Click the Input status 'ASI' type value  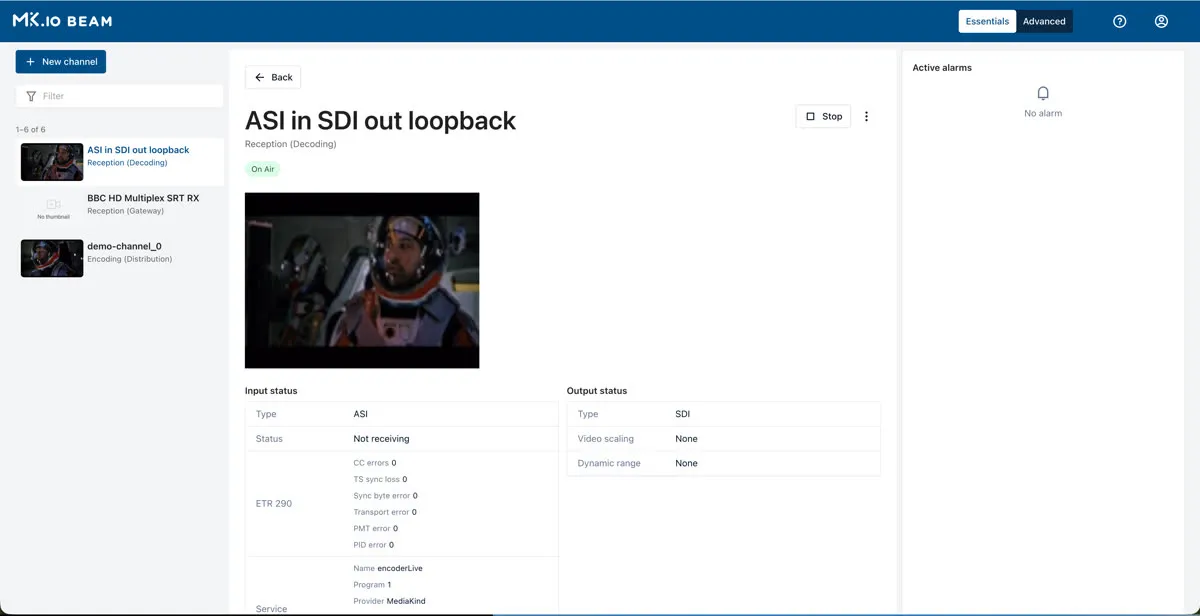[360, 414]
